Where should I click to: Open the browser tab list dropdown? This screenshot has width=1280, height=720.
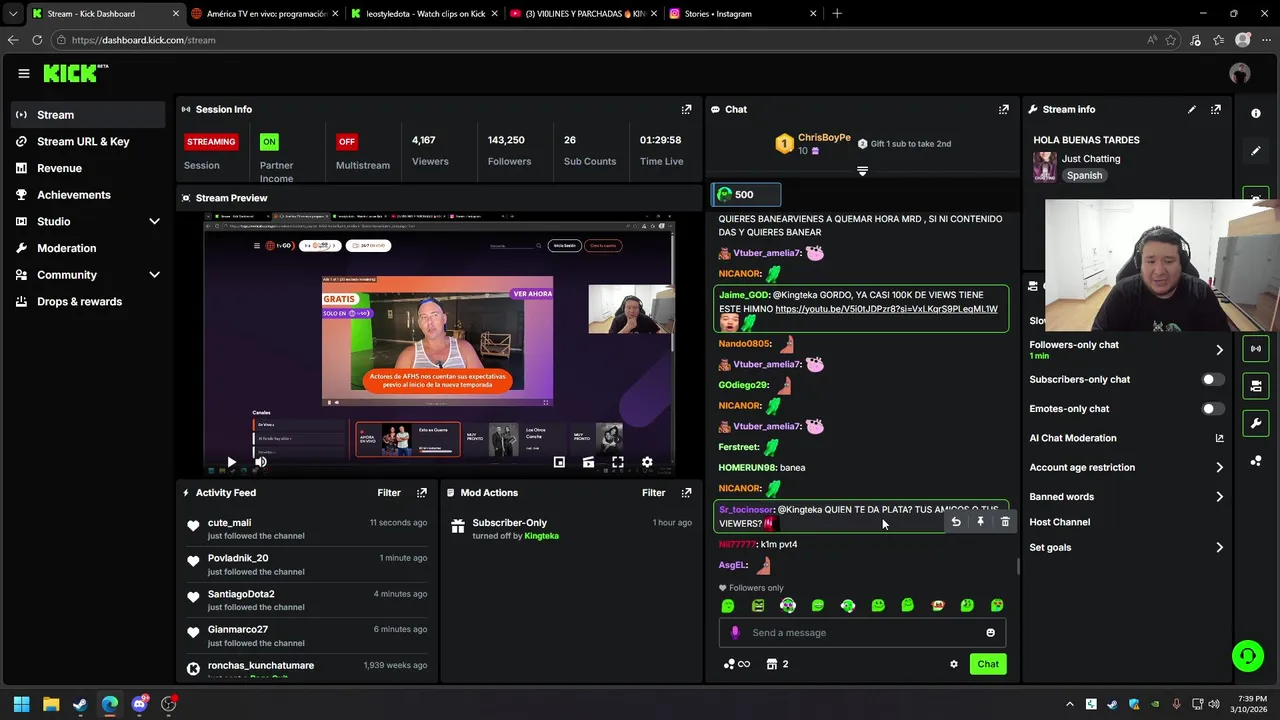(x=12, y=13)
